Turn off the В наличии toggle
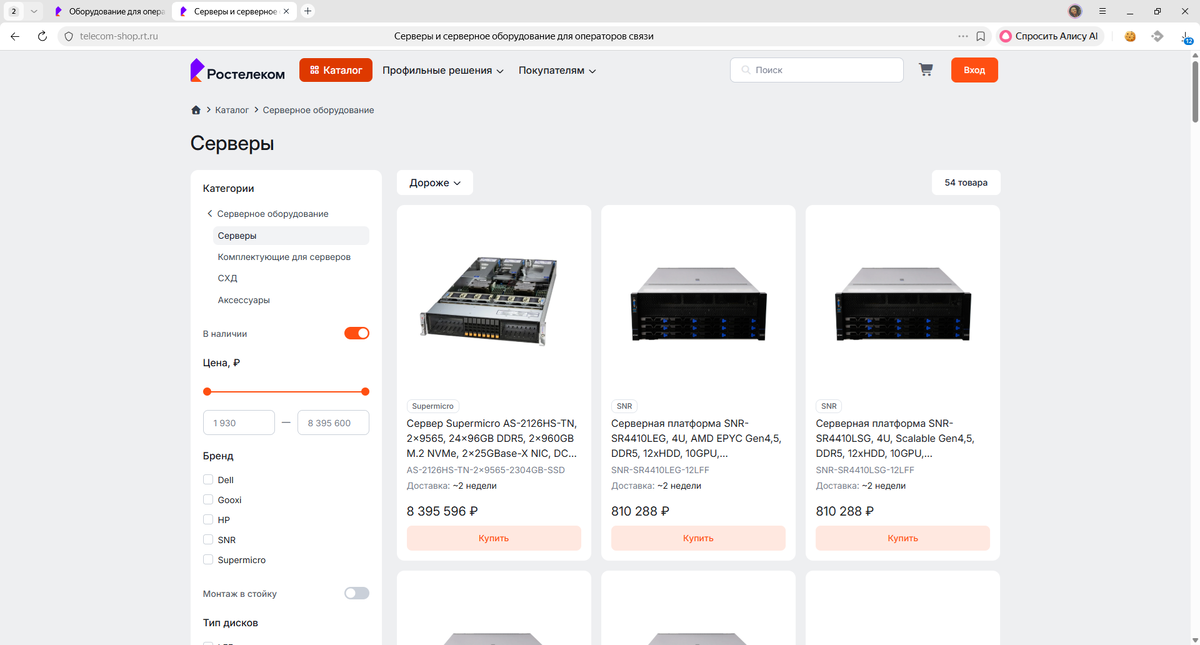 pos(357,333)
